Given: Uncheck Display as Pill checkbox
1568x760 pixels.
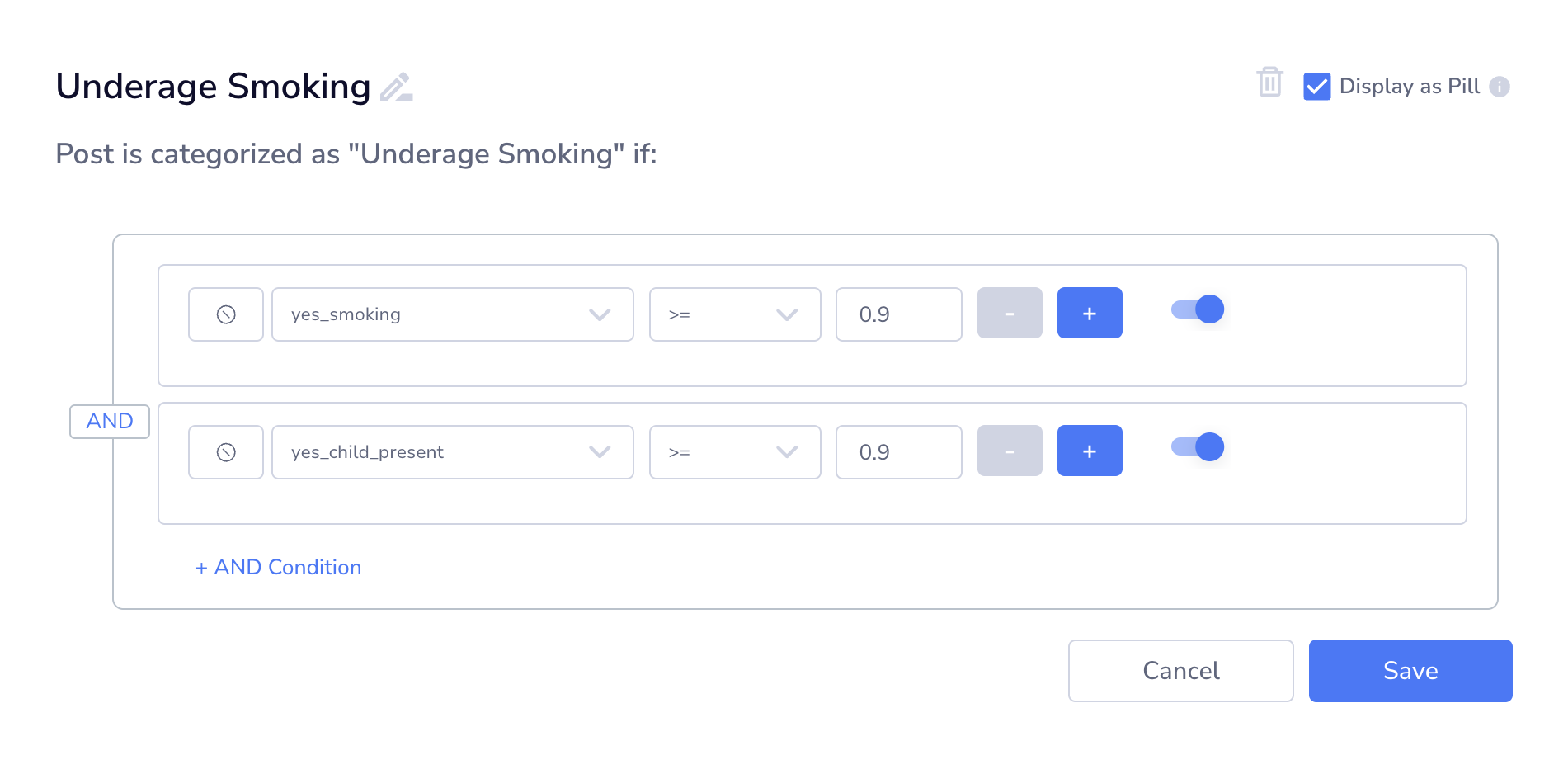Looking at the screenshot, I should [x=1316, y=87].
